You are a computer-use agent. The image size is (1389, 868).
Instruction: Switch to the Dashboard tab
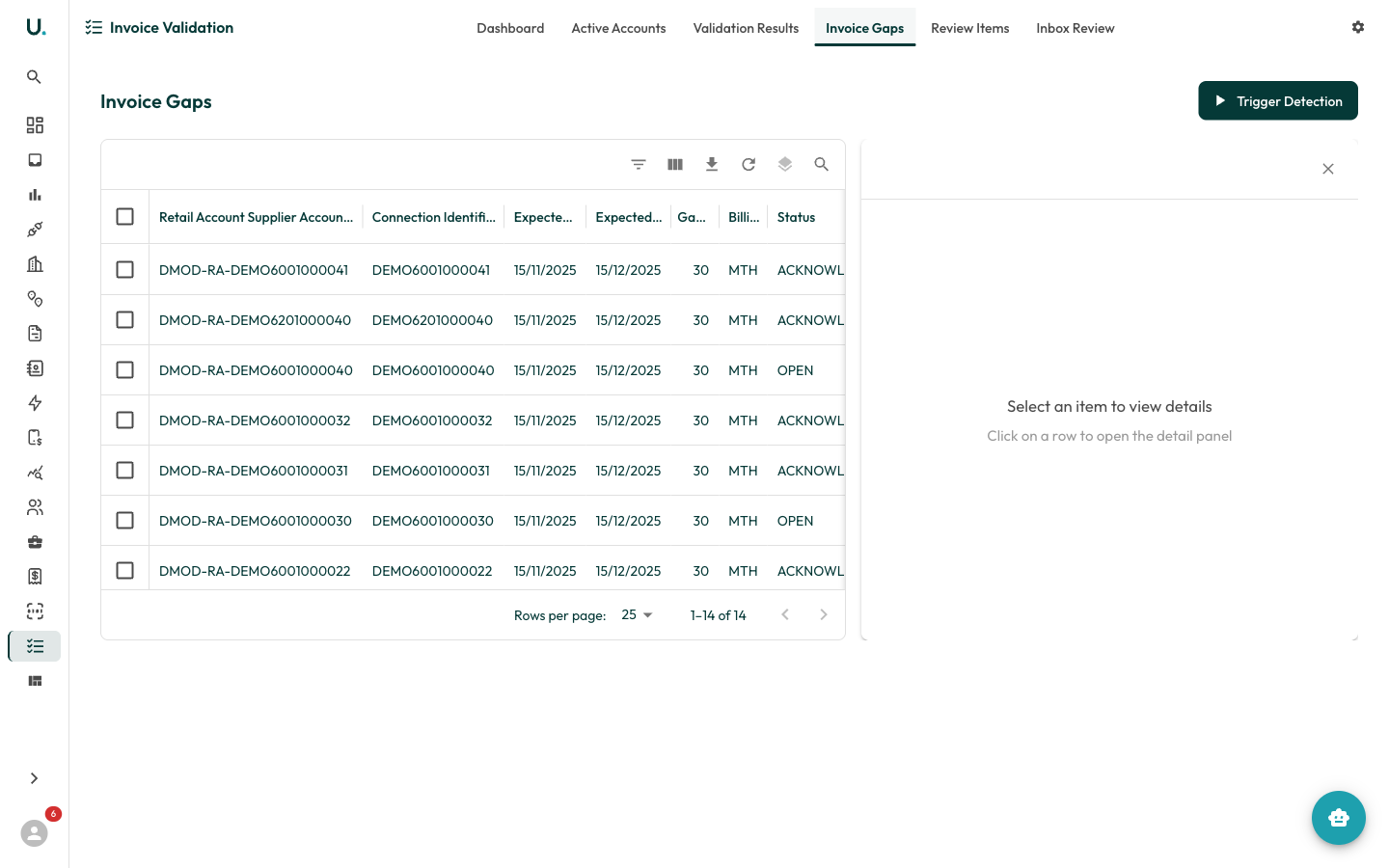tap(510, 28)
